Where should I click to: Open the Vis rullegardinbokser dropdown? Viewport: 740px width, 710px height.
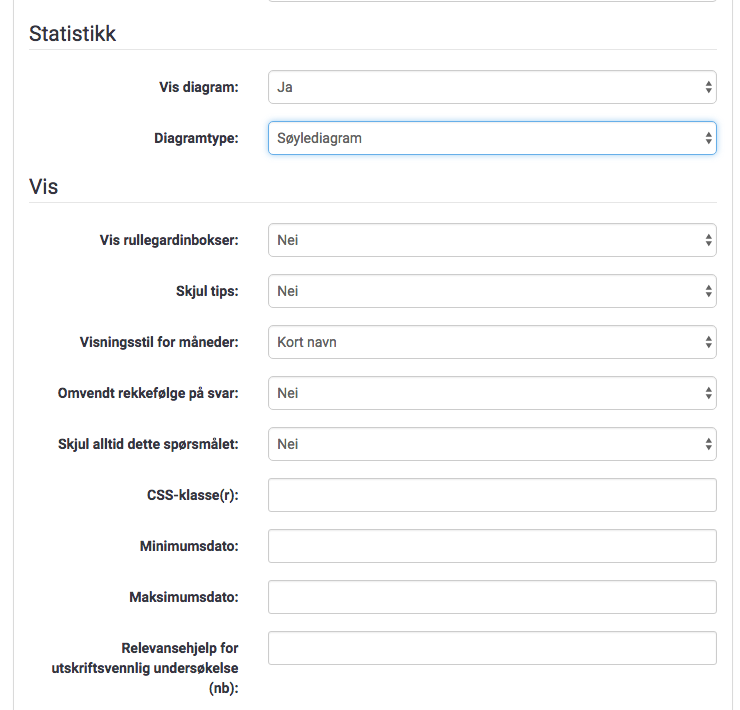492,240
